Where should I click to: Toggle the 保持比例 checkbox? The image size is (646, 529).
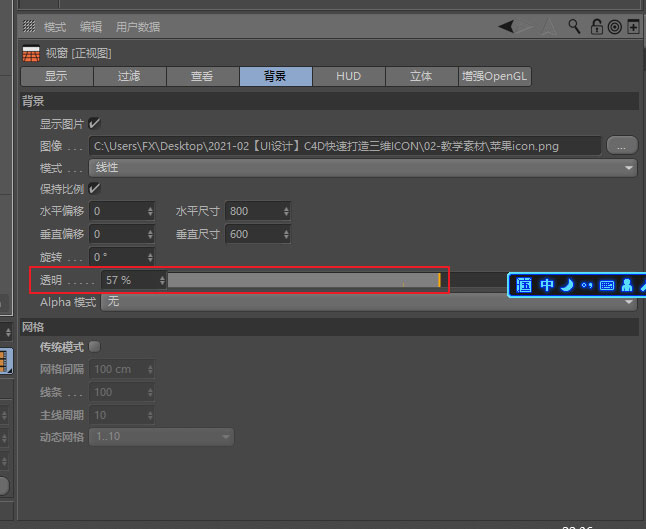(94, 189)
